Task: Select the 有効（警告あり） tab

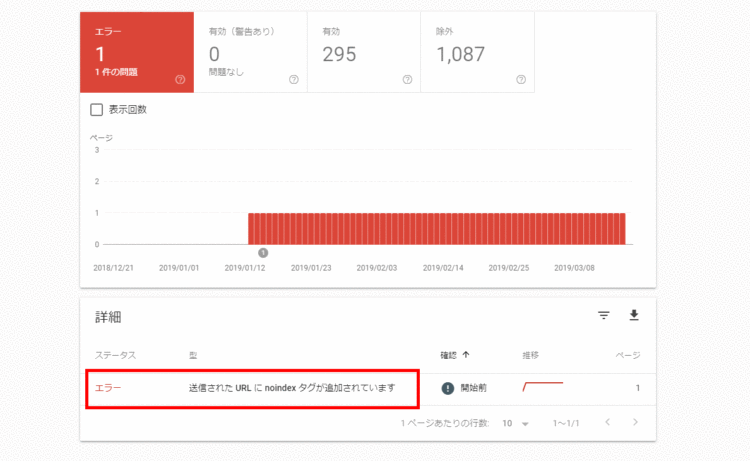Action: (250, 52)
